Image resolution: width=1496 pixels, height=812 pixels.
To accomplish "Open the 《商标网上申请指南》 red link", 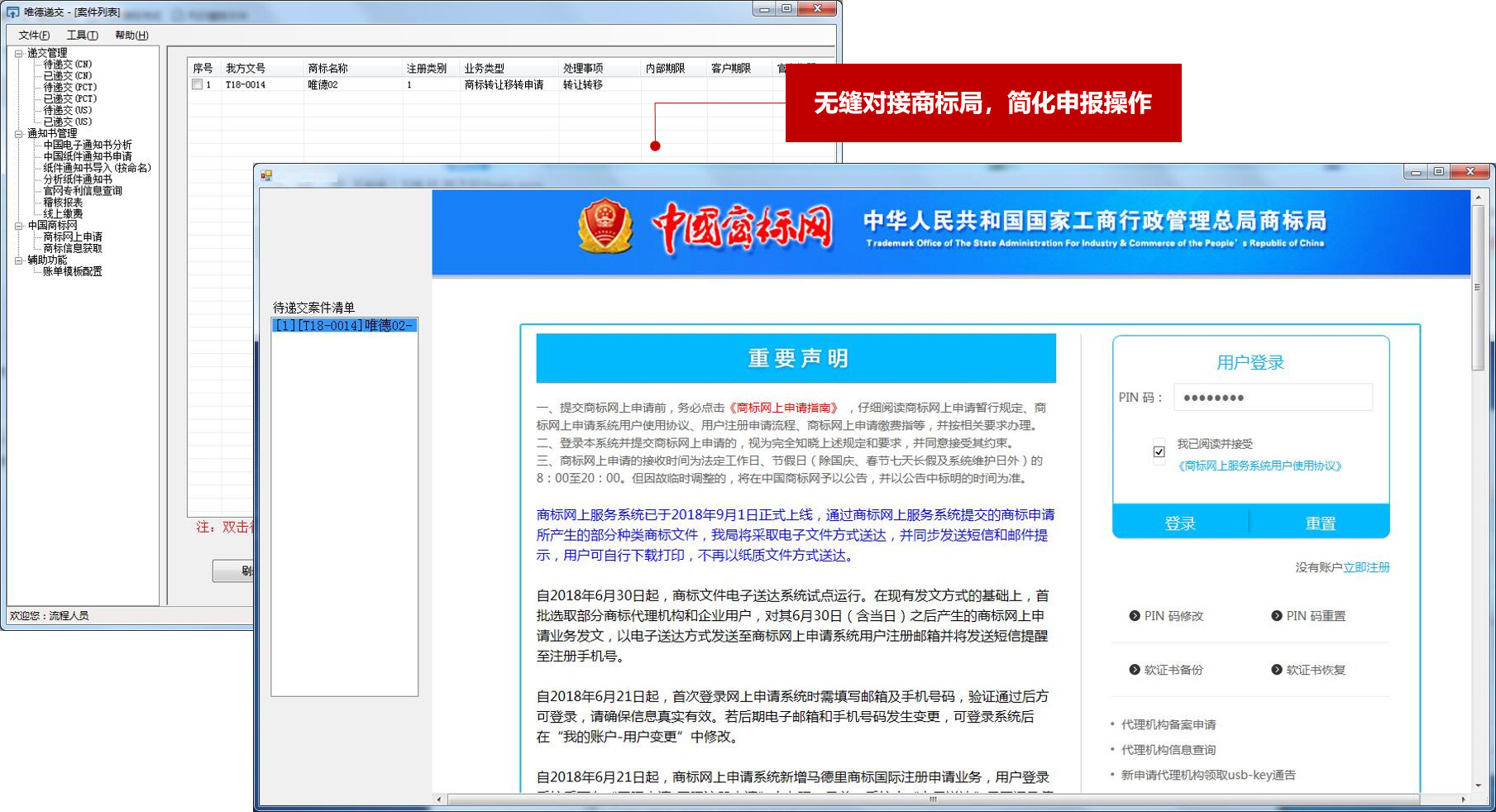I will tap(784, 408).
